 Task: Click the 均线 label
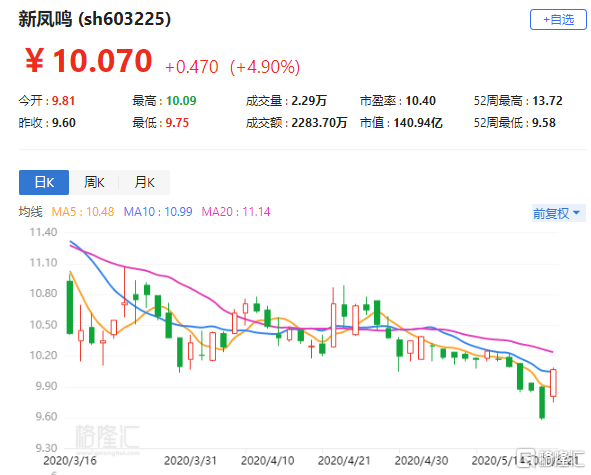coord(31,212)
